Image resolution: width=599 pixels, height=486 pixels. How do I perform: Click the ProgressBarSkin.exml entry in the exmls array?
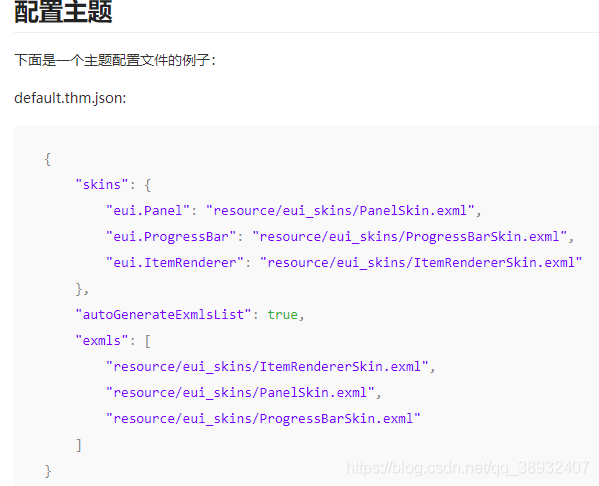(x=263, y=418)
